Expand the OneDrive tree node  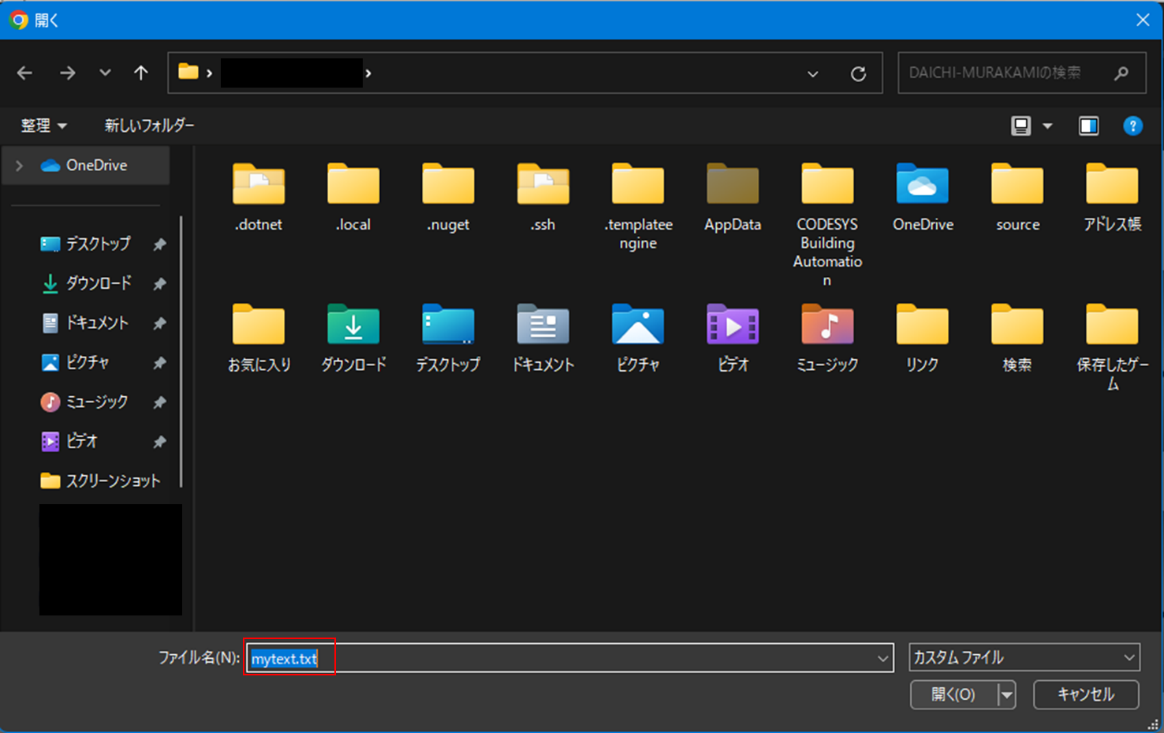tap(19, 166)
